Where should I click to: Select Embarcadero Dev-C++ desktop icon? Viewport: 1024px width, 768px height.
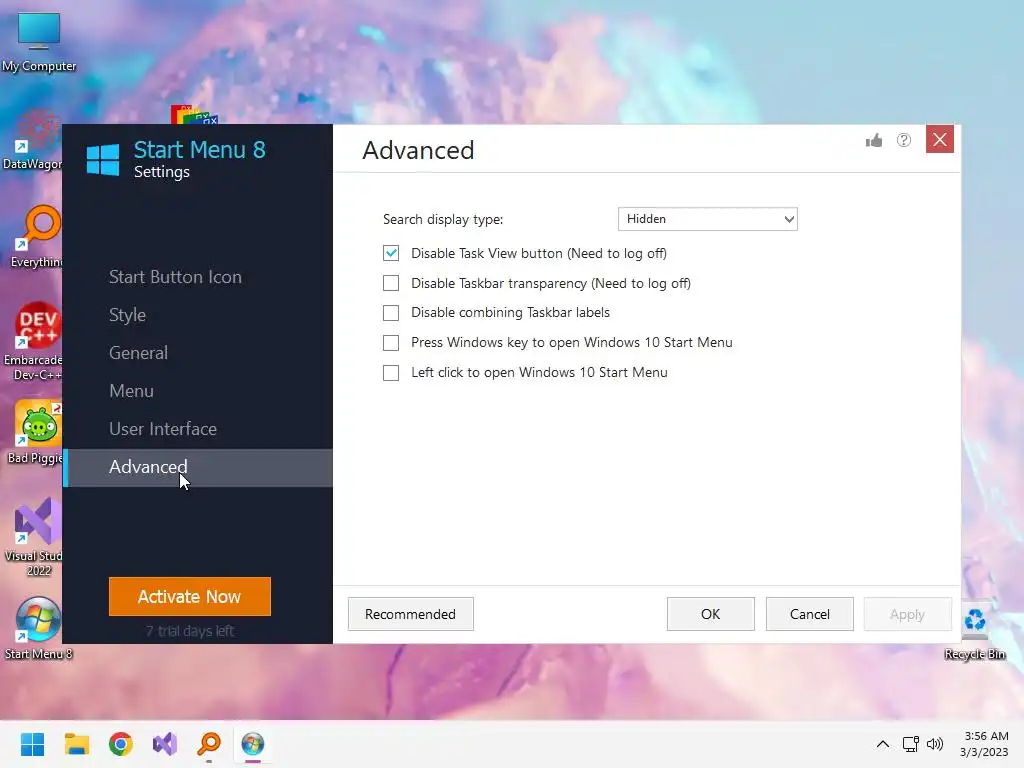[33, 341]
